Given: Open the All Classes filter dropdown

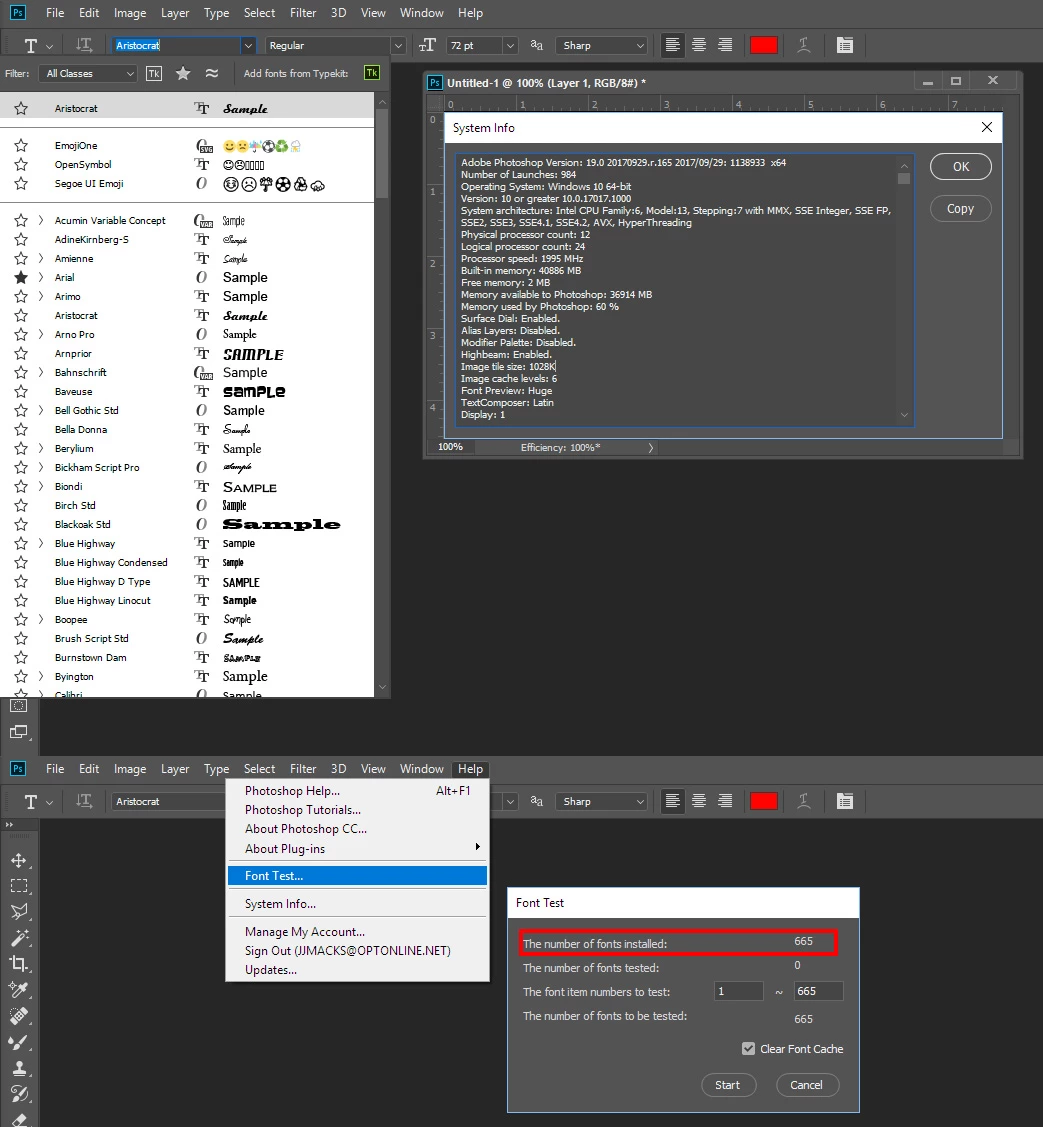Looking at the screenshot, I should [x=89, y=73].
